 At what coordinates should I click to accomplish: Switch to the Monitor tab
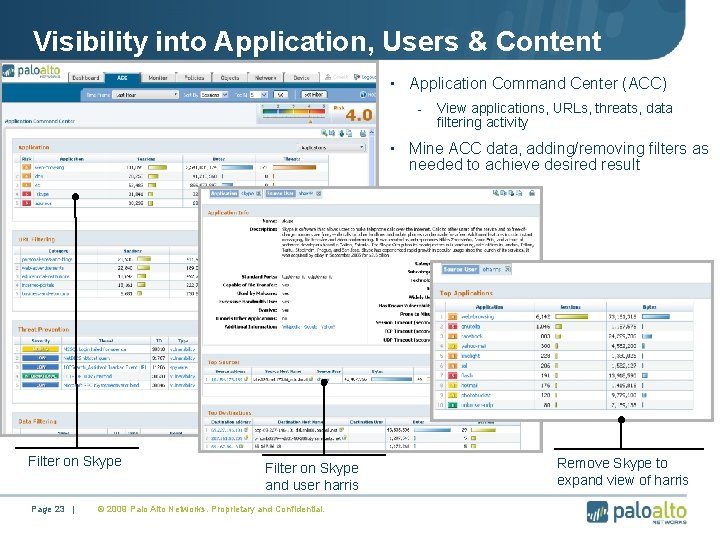[158, 78]
